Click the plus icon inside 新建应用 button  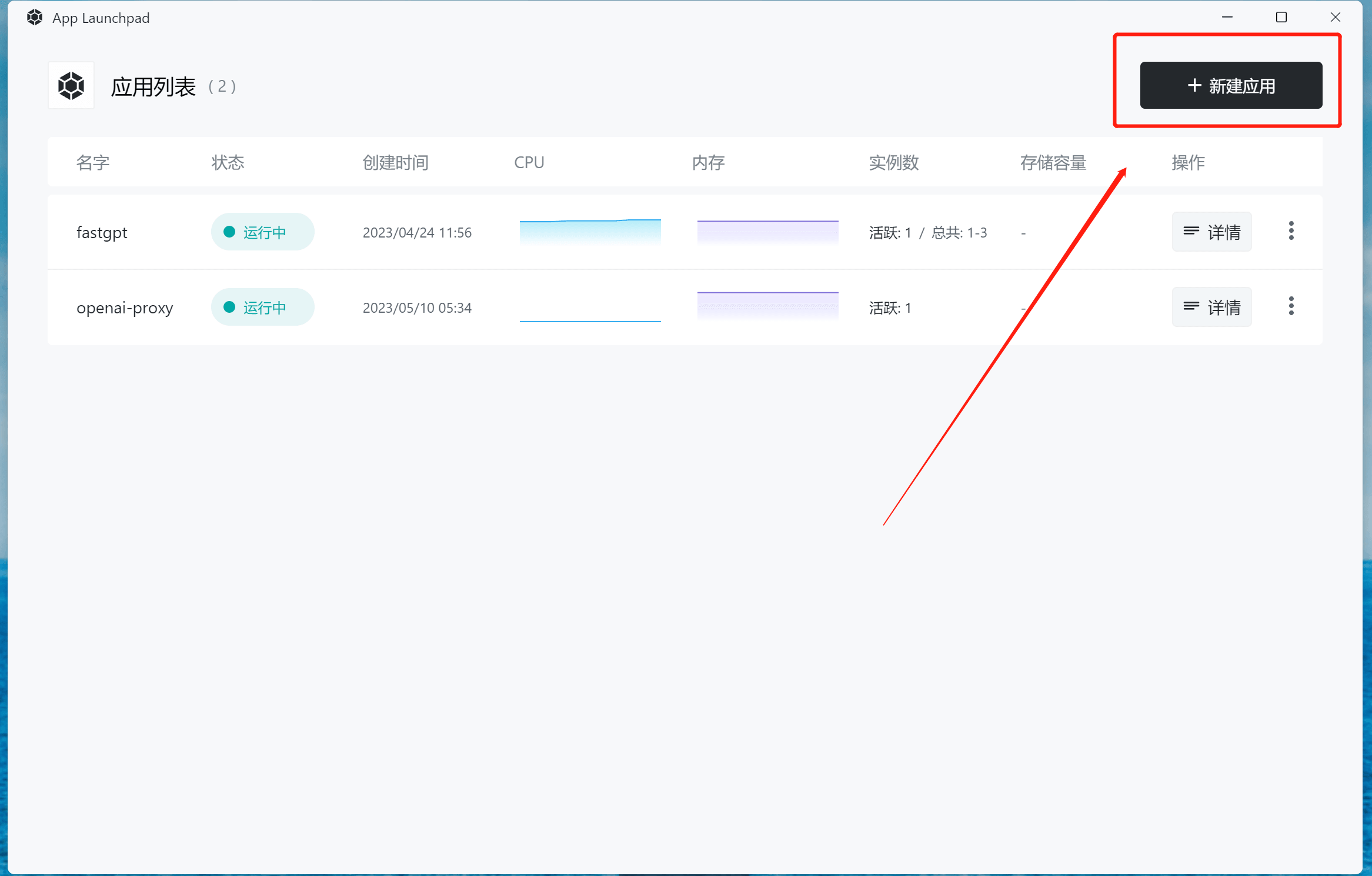click(x=1194, y=85)
